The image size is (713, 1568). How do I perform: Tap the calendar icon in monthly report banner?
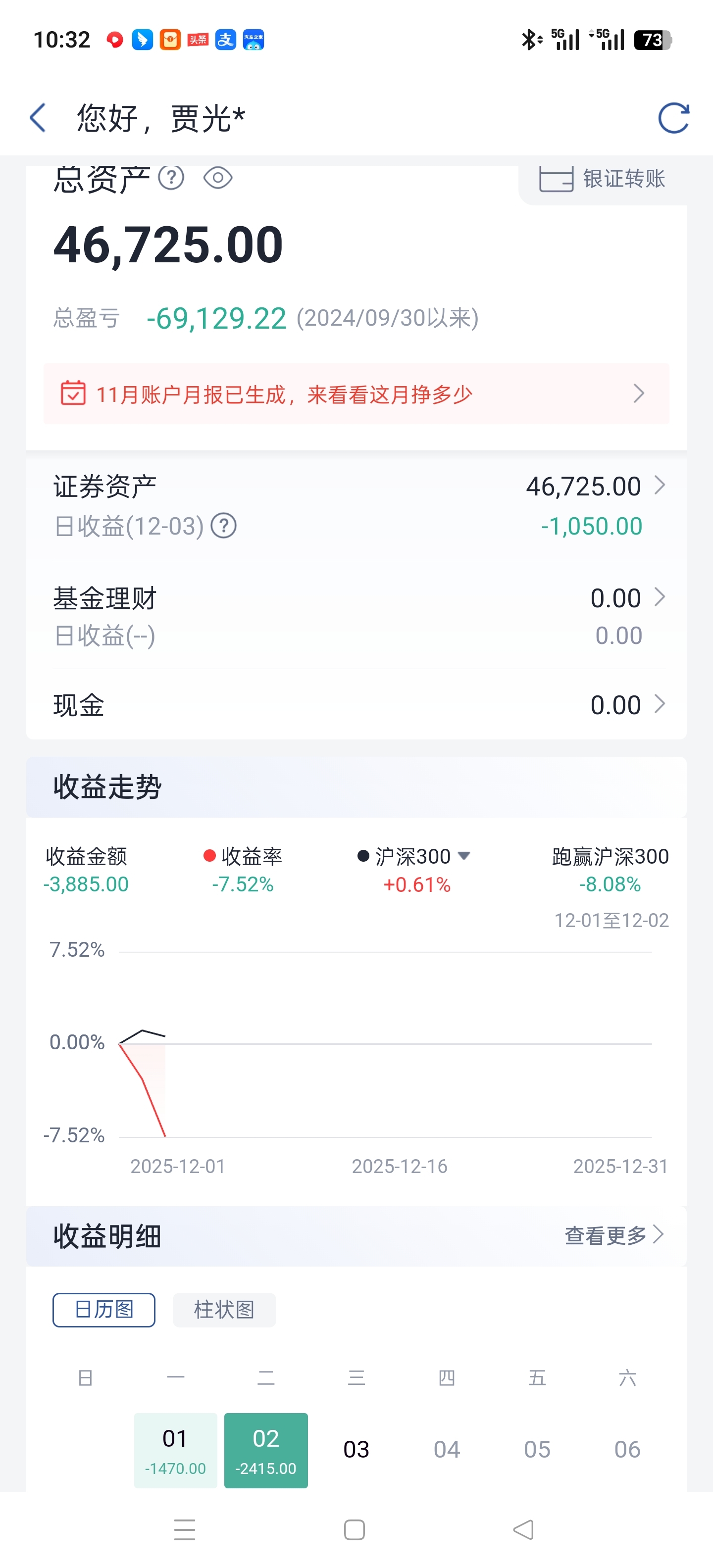pos(73,393)
